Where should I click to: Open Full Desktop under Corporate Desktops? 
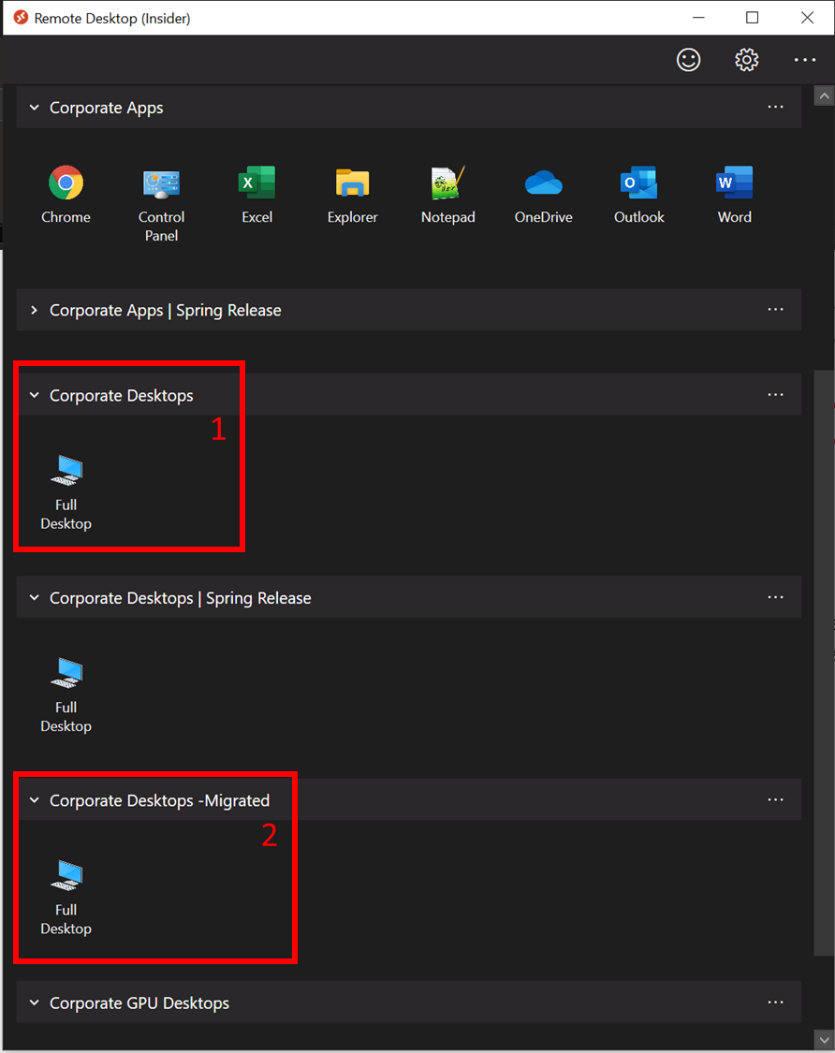pyautogui.click(x=66, y=493)
